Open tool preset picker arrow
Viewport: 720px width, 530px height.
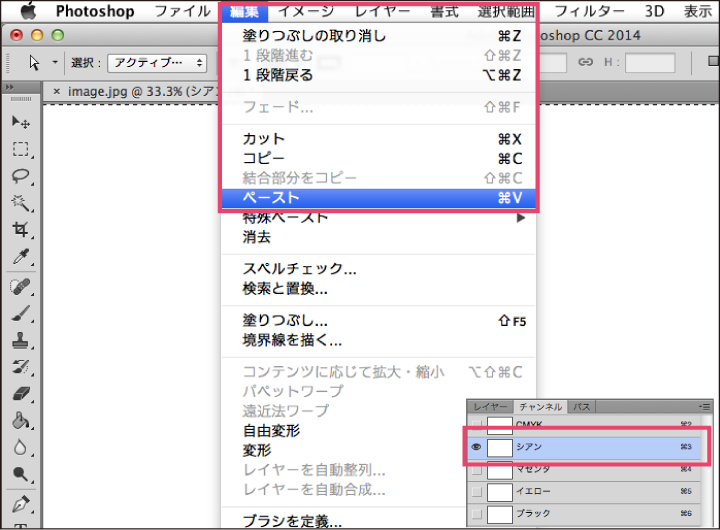(55, 62)
